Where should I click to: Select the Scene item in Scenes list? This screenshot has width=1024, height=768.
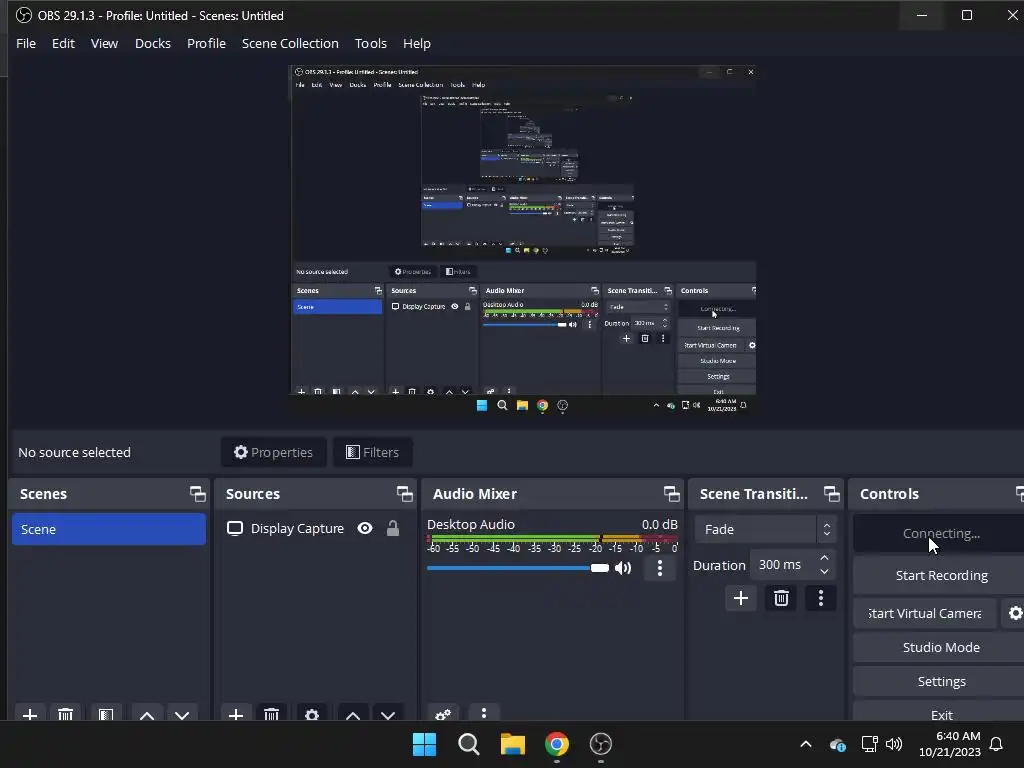tap(108, 529)
